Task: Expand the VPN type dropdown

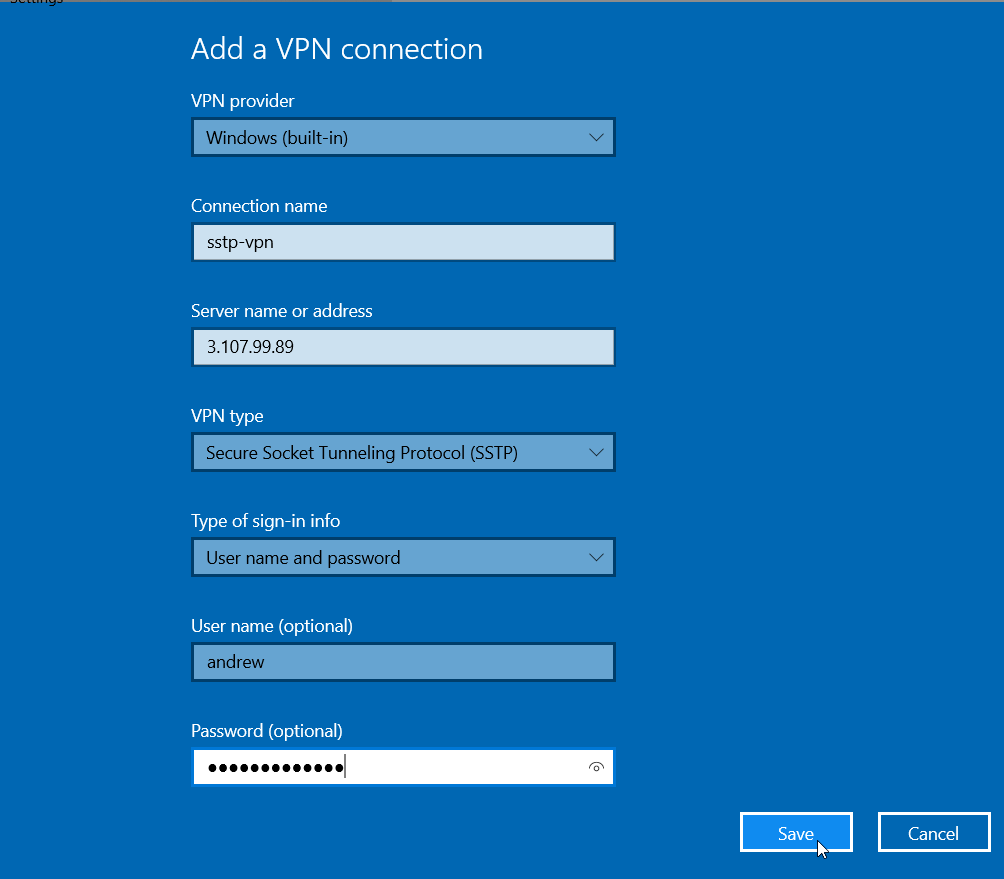Action: click(403, 452)
